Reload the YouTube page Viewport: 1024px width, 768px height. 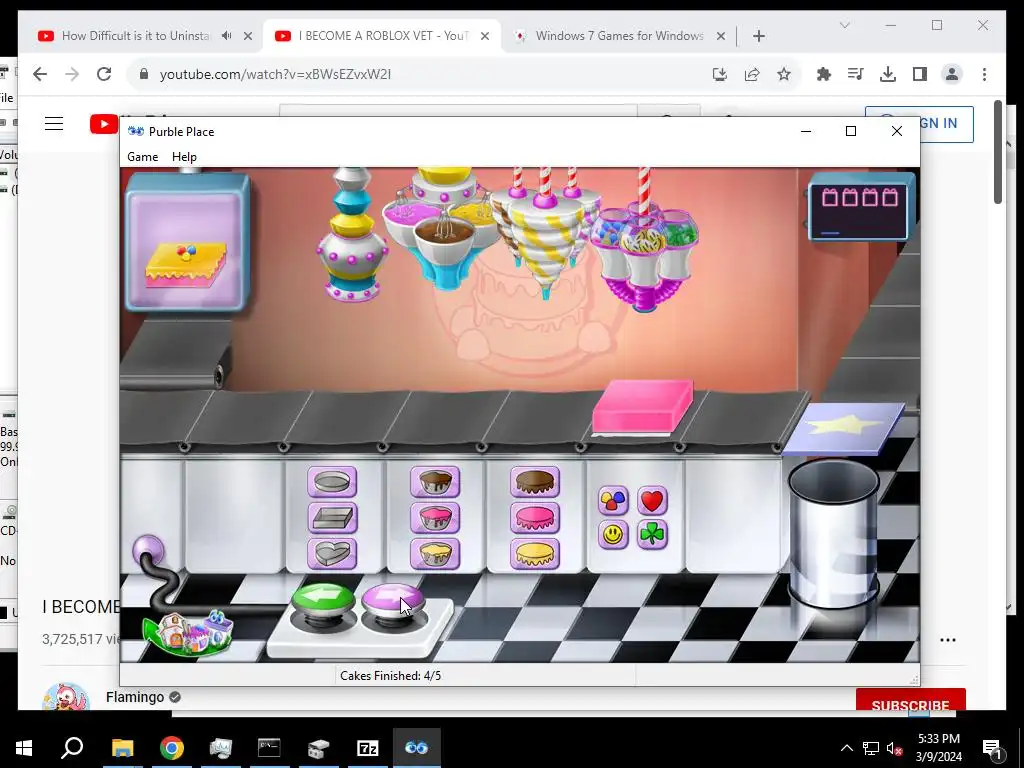coord(104,74)
